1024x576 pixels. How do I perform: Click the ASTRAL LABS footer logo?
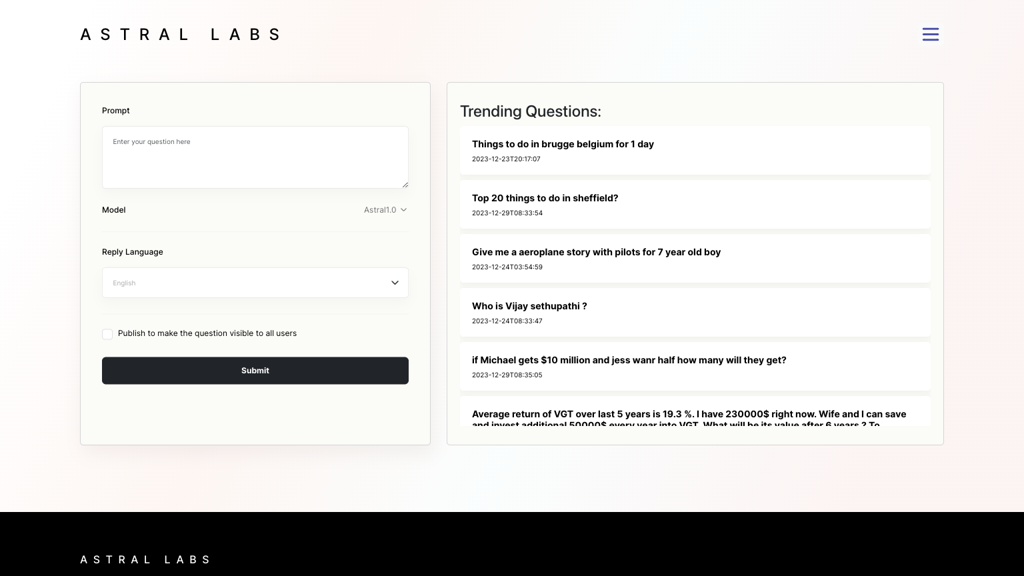[145, 559]
